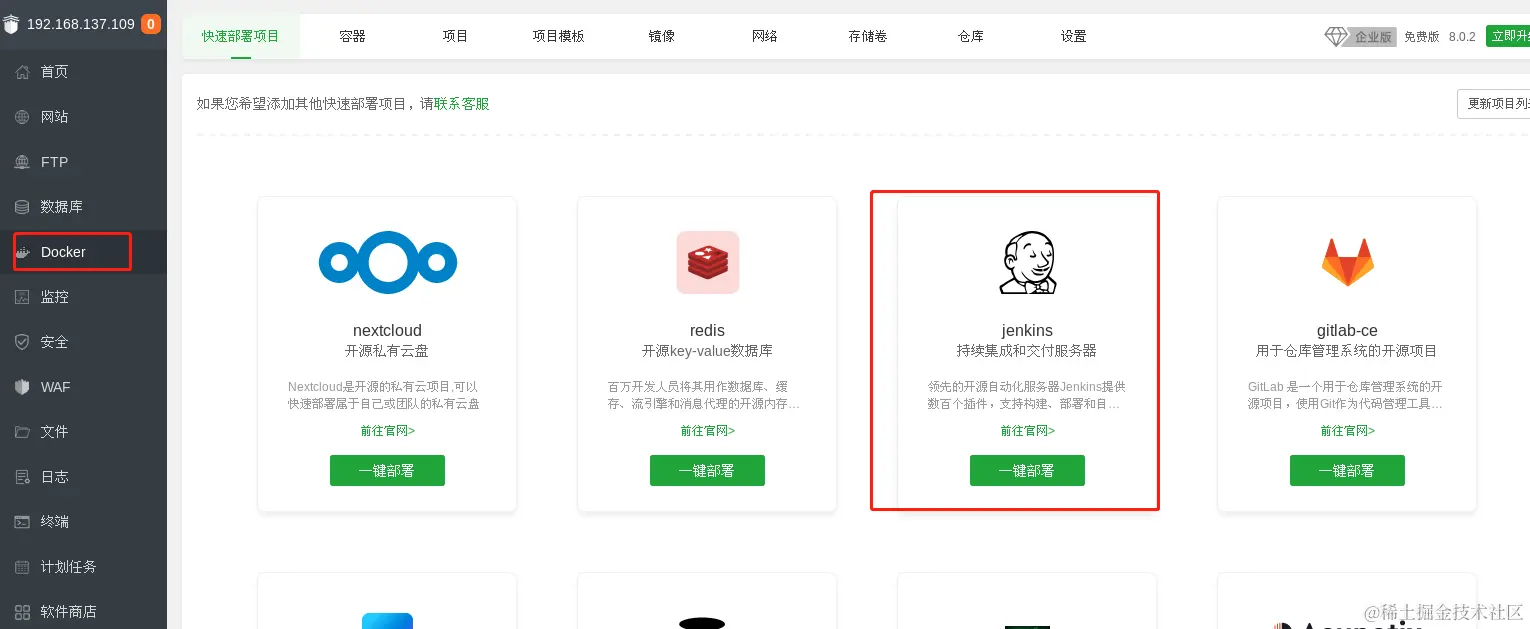Switch to the 项目 projects tab
Image resolution: width=1530 pixels, height=629 pixels.
coord(455,36)
